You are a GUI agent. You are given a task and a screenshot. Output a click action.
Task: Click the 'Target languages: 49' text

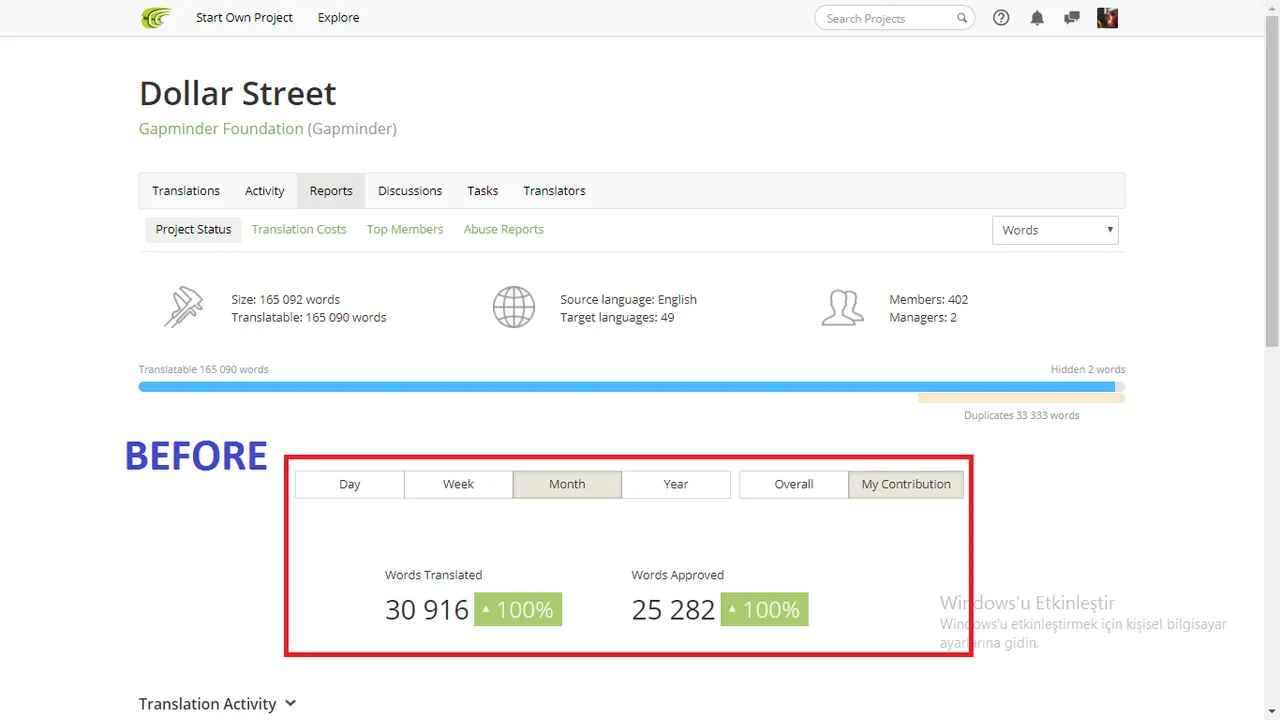click(x=617, y=317)
